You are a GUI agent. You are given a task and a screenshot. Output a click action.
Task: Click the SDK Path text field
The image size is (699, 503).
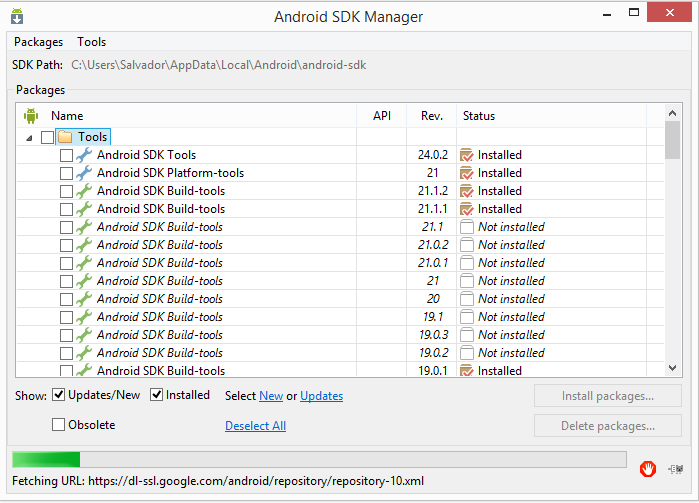coord(219,65)
